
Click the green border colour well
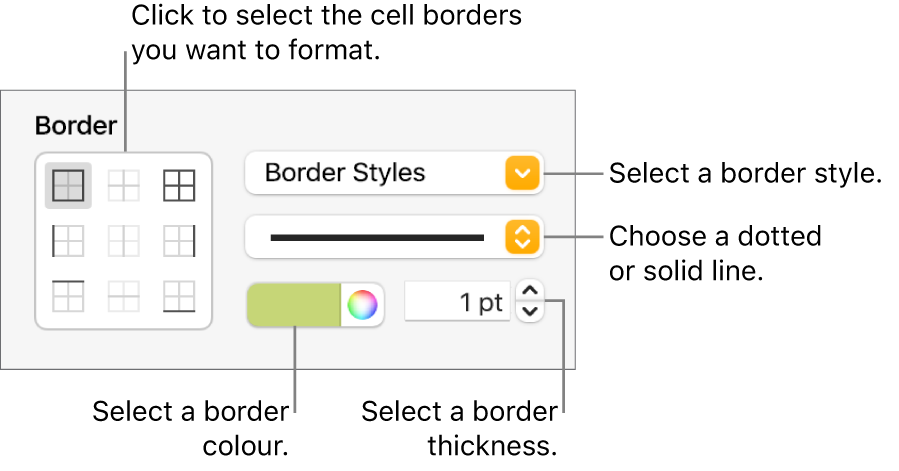point(294,304)
